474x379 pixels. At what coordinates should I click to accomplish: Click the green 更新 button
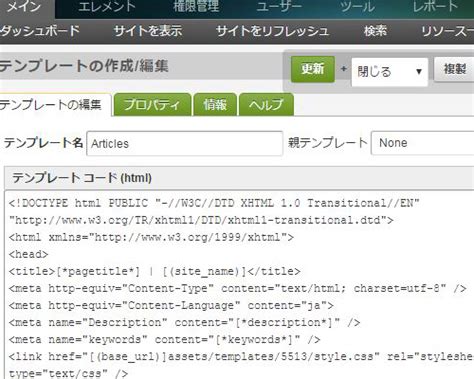(313, 69)
